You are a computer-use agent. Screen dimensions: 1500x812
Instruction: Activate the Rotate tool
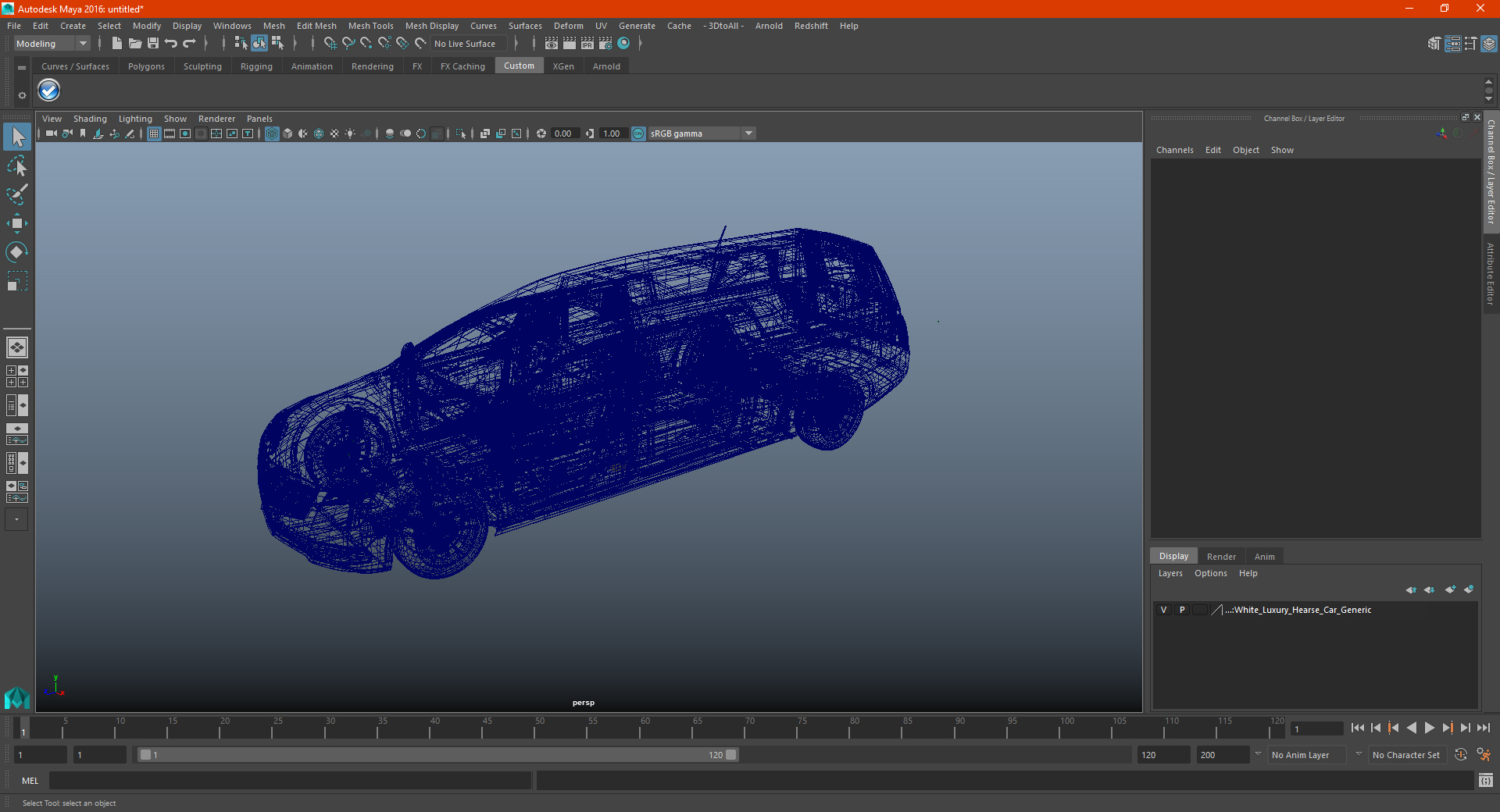tap(17, 252)
